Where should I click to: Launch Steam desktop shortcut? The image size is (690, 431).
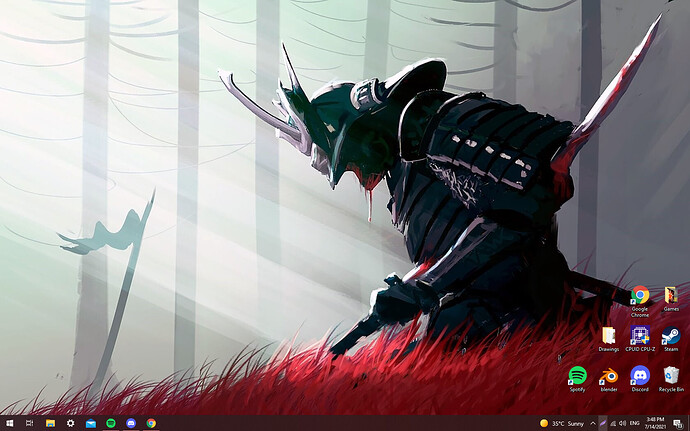pos(671,339)
